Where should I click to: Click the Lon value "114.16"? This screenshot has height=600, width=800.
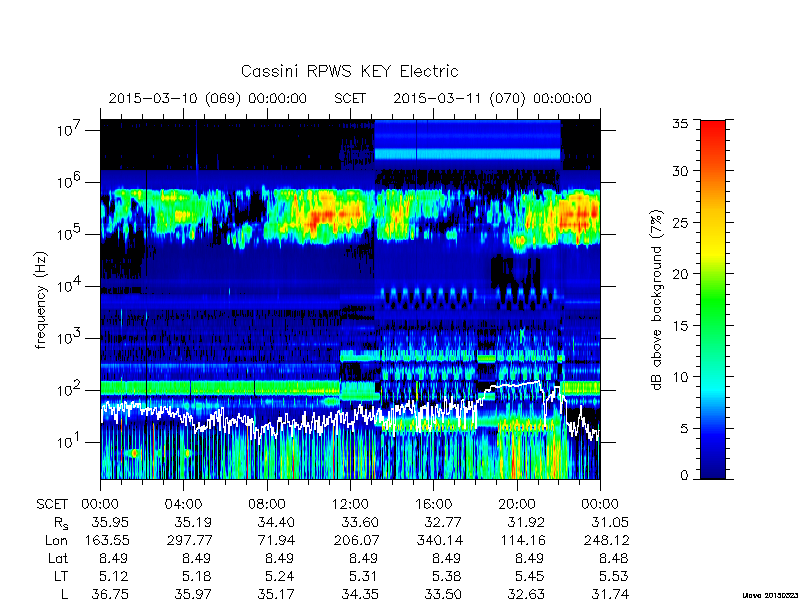(x=522, y=540)
